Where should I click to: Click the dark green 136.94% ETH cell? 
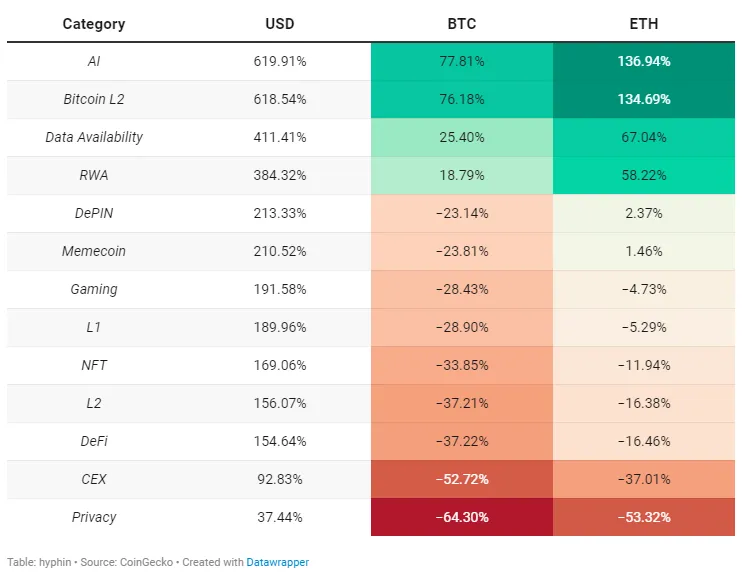644,62
